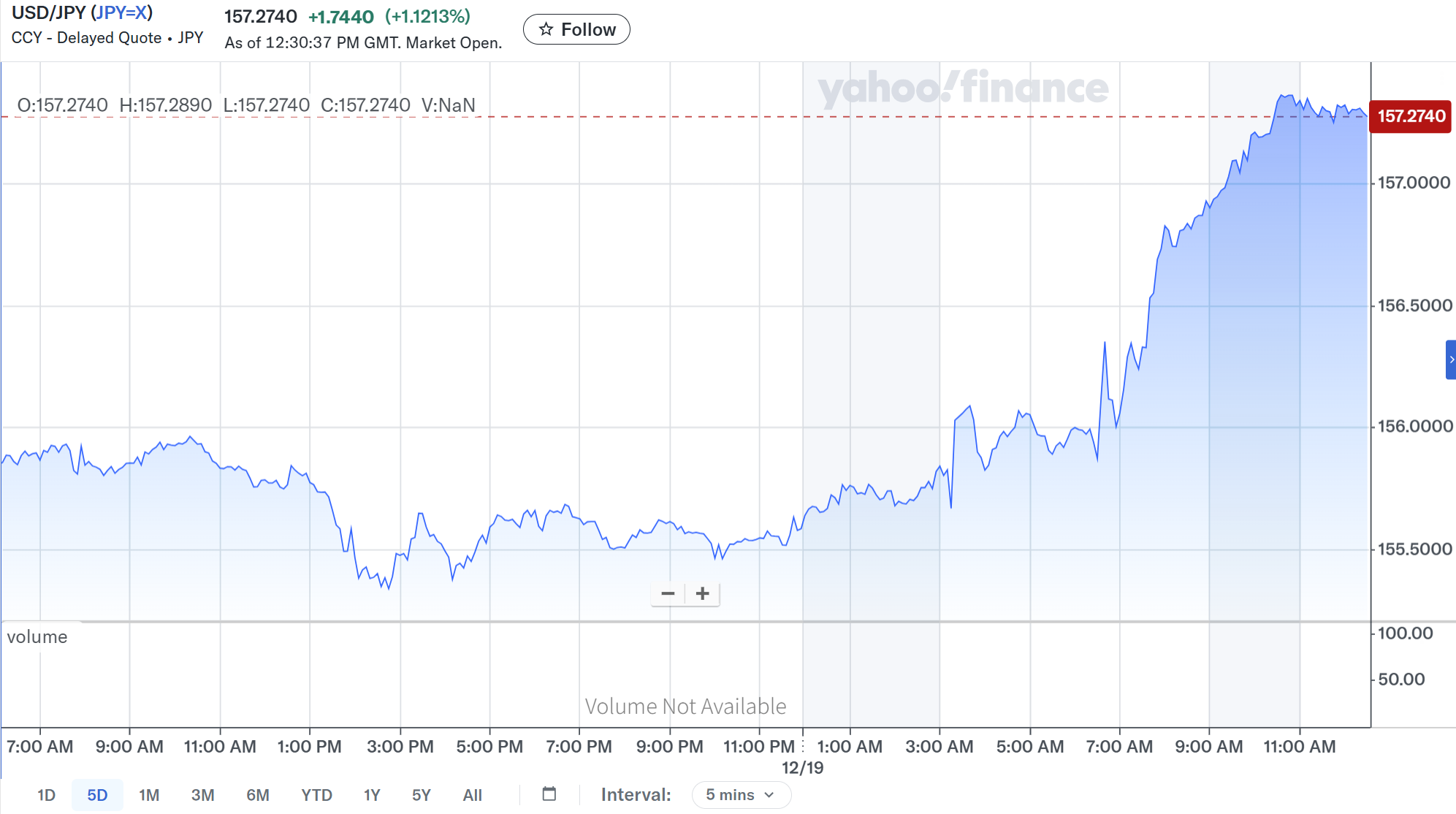This screenshot has height=814, width=1456.
Task: Click the 12/19 date marker on axis
Action: 802,767
